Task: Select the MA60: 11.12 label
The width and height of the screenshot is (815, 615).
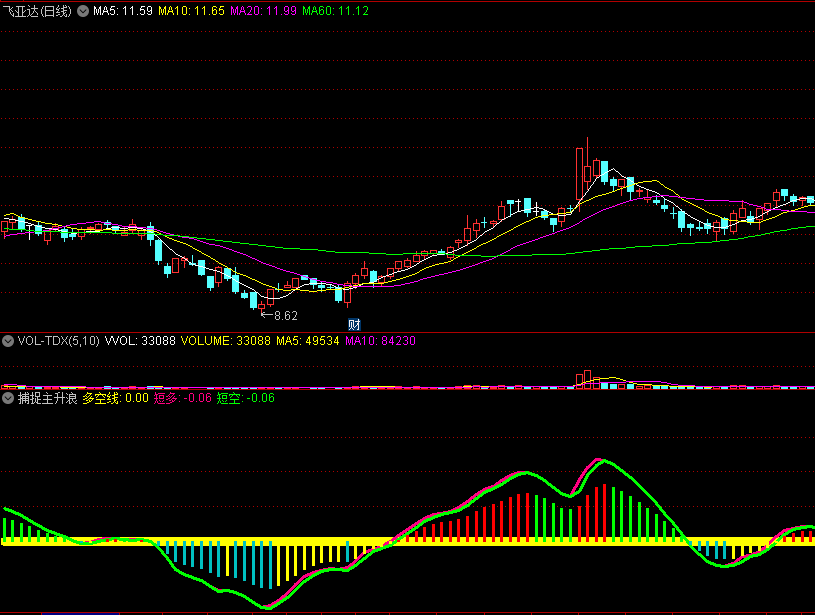Action: (x=336, y=11)
